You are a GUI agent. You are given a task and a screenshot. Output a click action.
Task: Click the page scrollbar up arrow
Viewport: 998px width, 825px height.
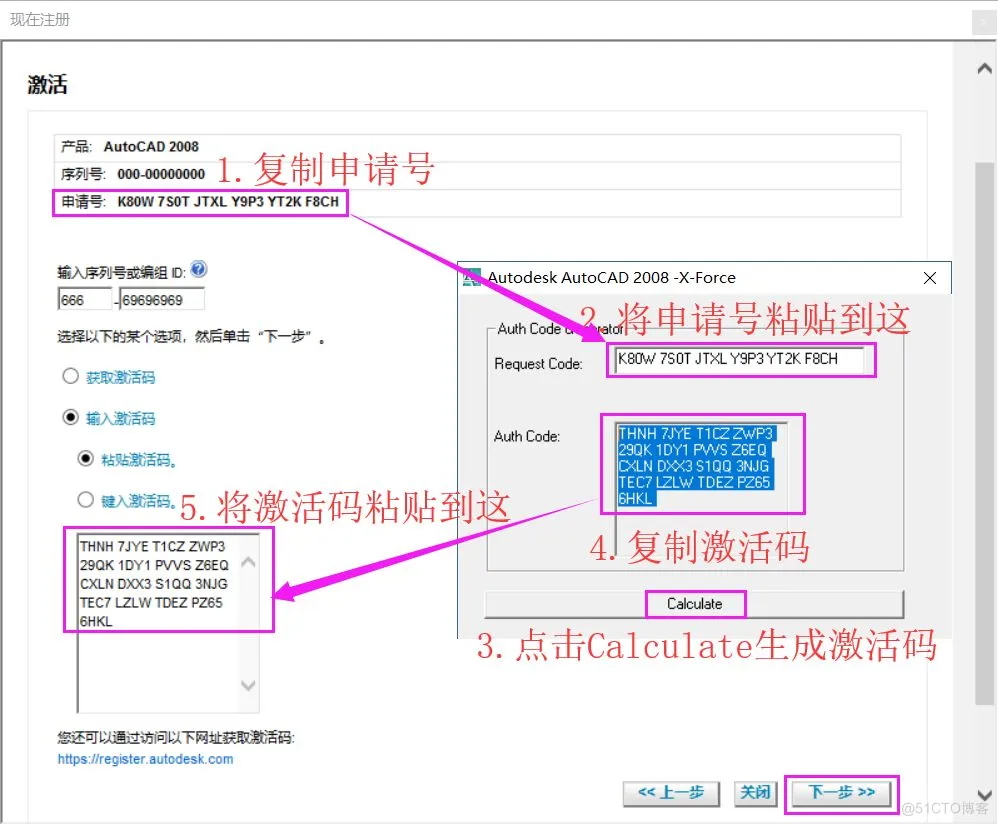(984, 68)
